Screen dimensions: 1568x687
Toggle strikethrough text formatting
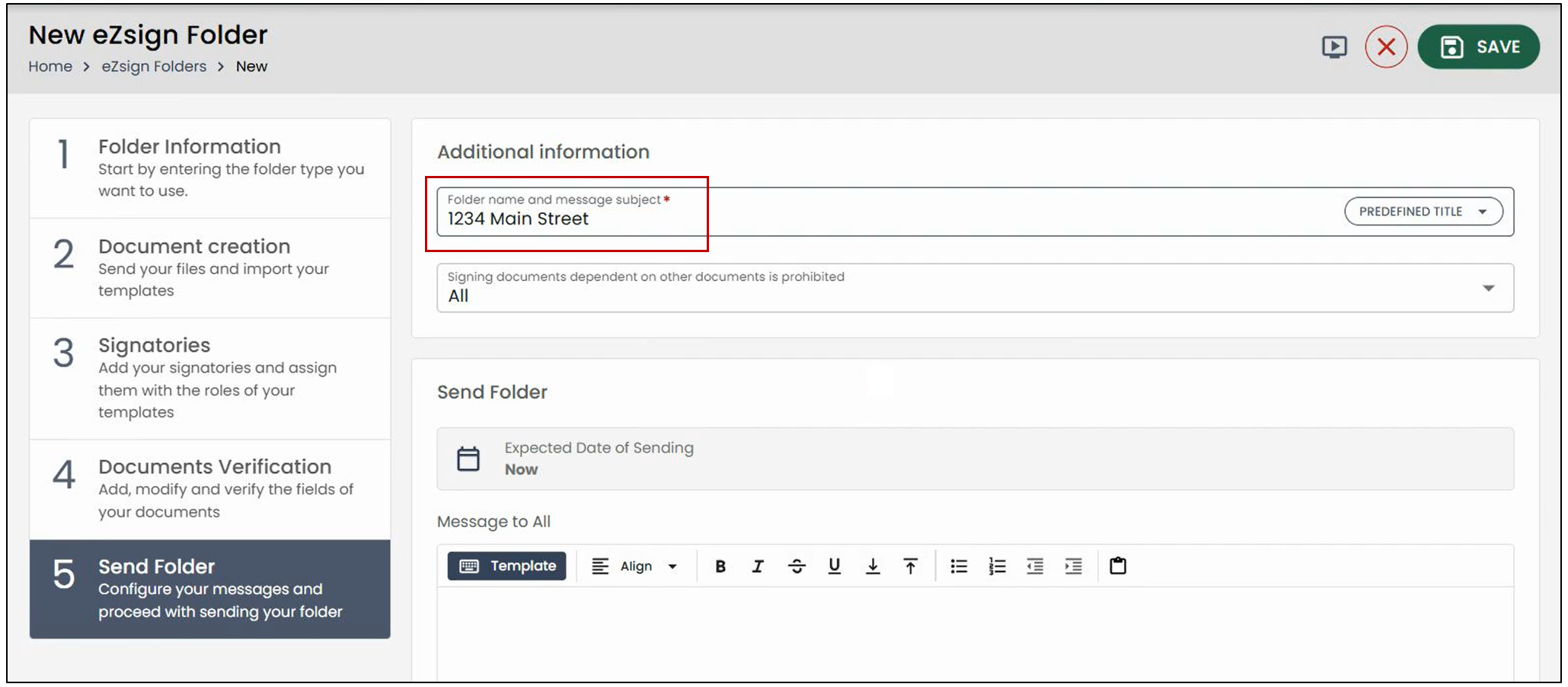pyautogui.click(x=797, y=566)
